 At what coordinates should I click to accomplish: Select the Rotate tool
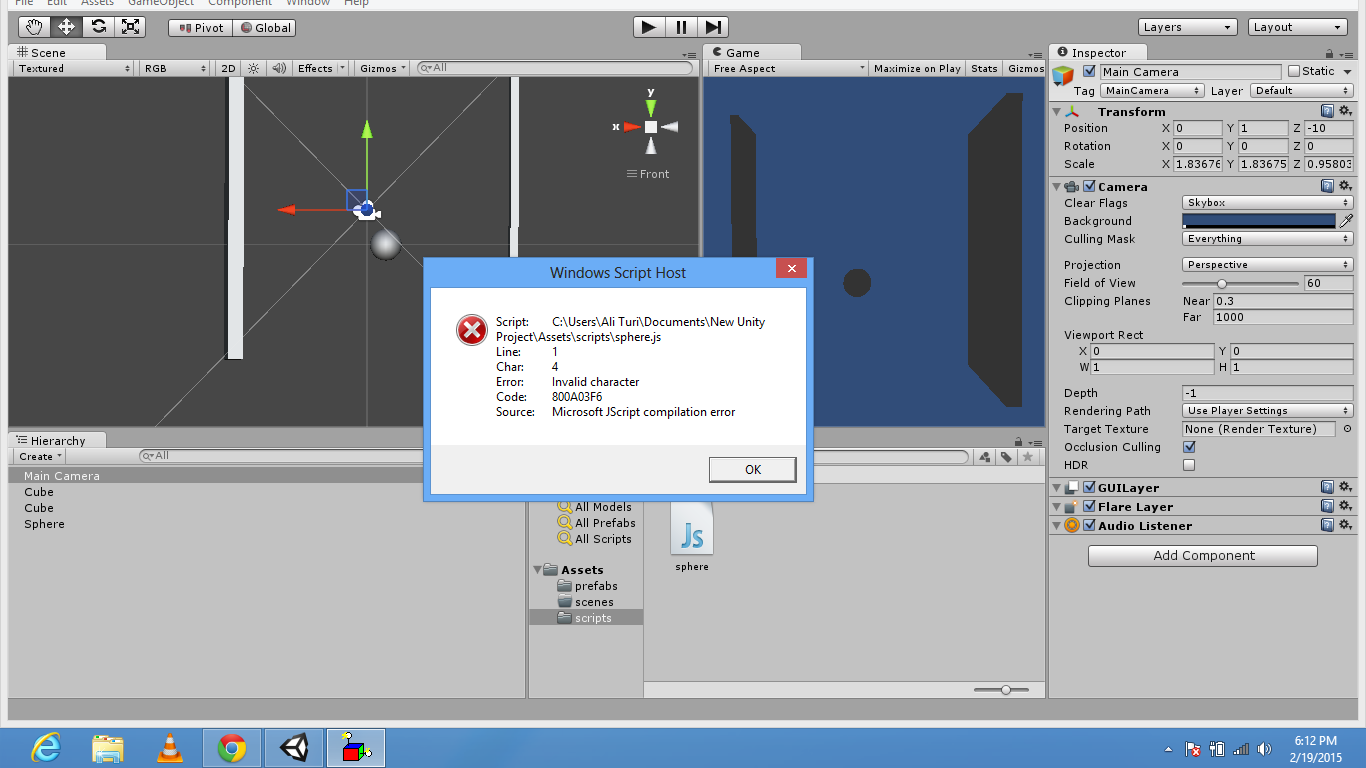click(98, 27)
